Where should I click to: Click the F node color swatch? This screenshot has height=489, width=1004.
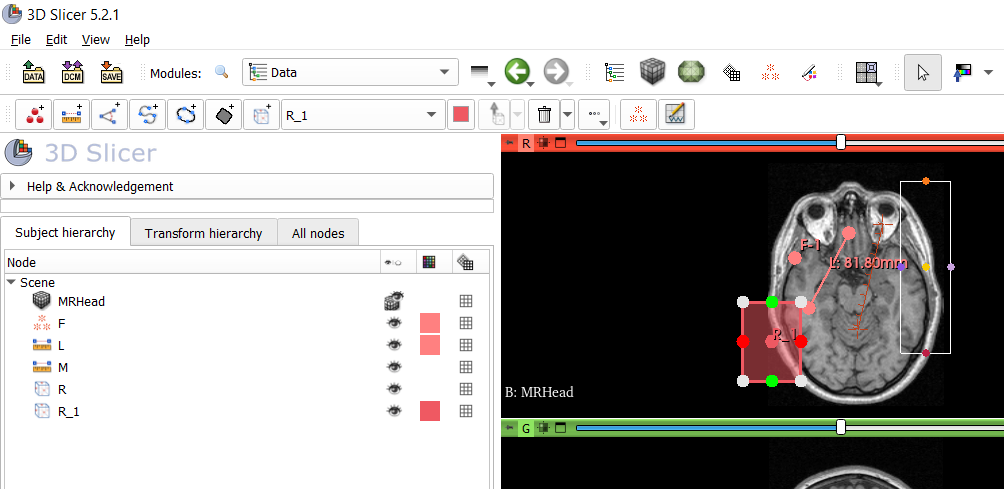[430, 323]
